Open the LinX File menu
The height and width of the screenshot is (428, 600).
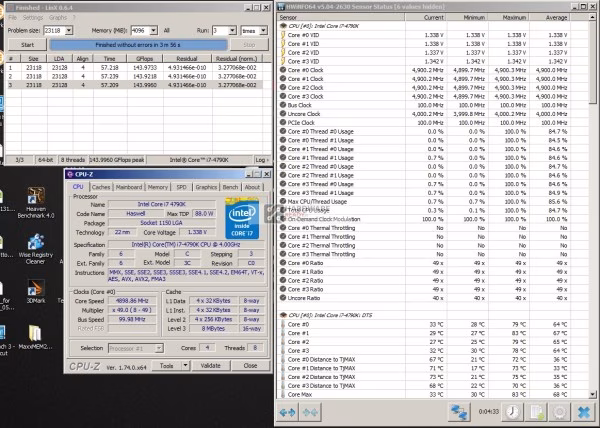pos(12,18)
